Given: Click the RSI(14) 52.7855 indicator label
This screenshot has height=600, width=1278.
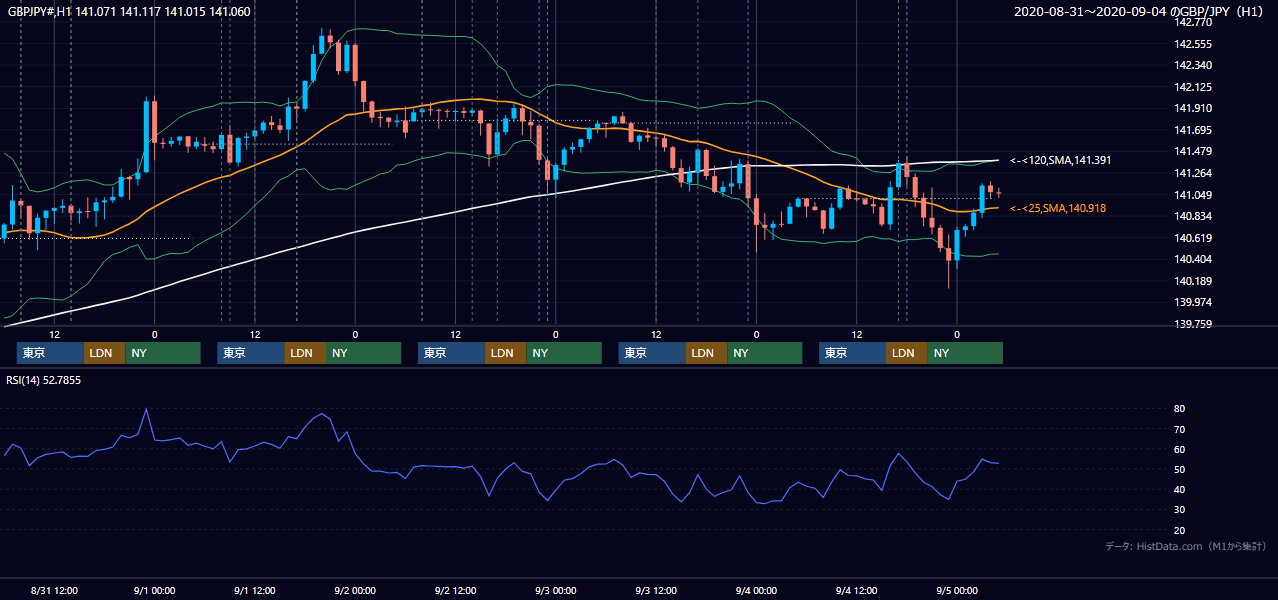Looking at the screenshot, I should (44, 380).
